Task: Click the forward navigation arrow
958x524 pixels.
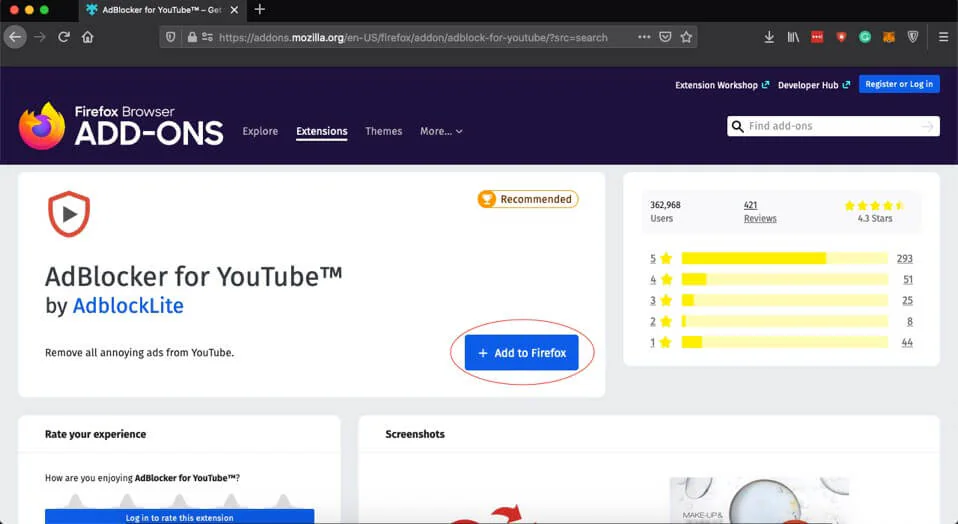Action: click(40, 37)
